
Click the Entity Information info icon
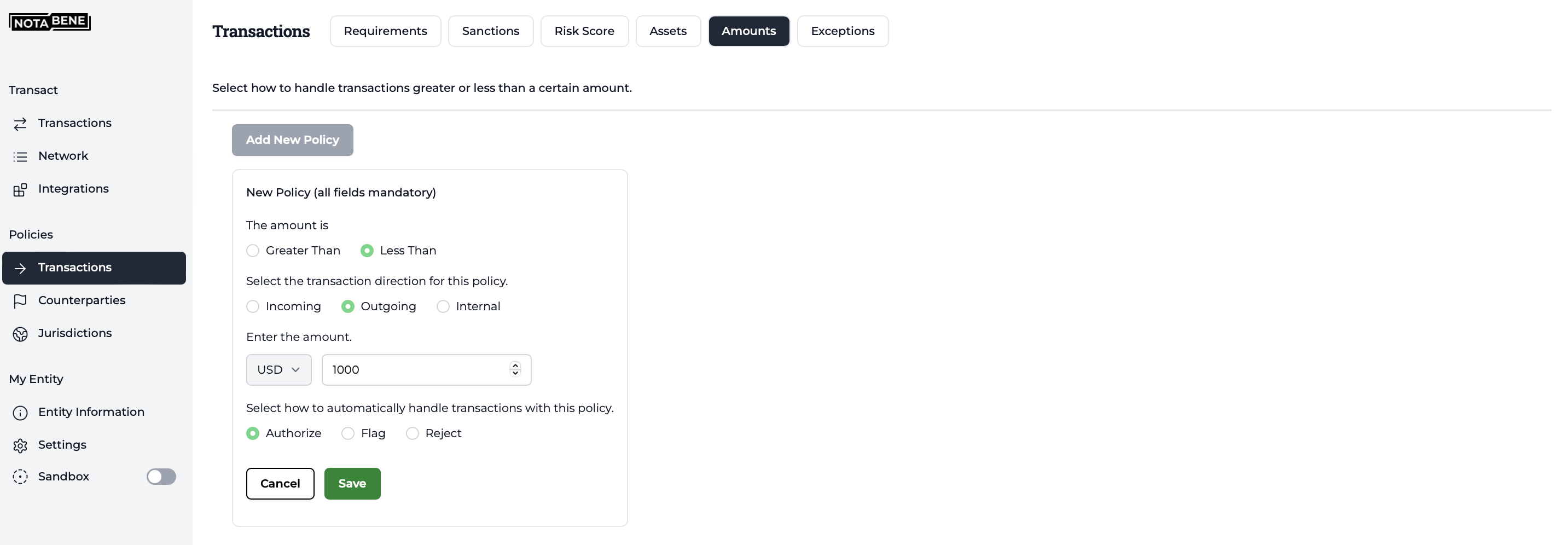pyautogui.click(x=20, y=413)
